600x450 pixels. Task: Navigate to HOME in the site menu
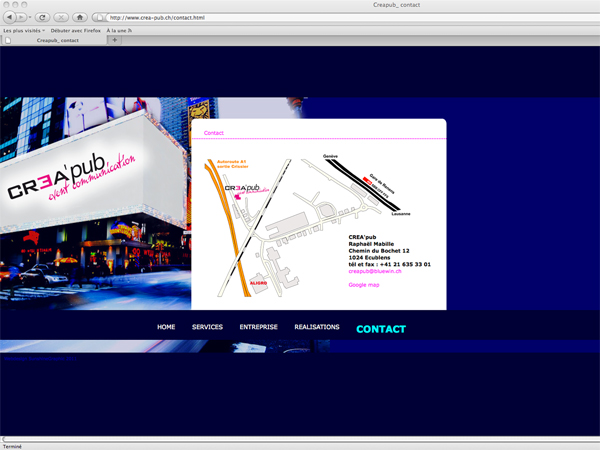tap(166, 327)
